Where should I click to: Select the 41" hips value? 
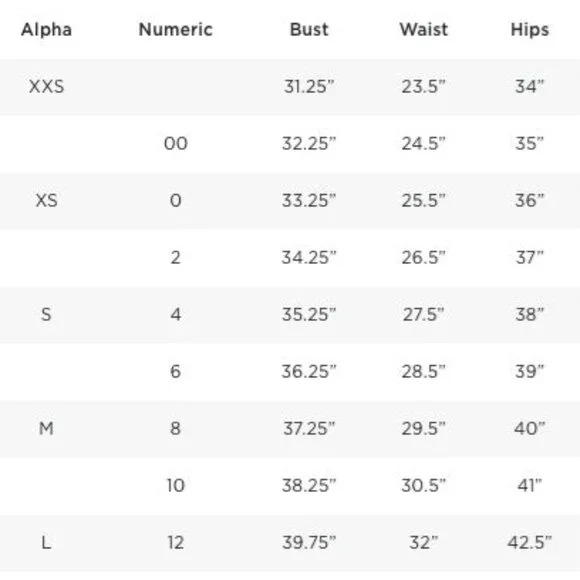pyautogui.click(x=530, y=485)
